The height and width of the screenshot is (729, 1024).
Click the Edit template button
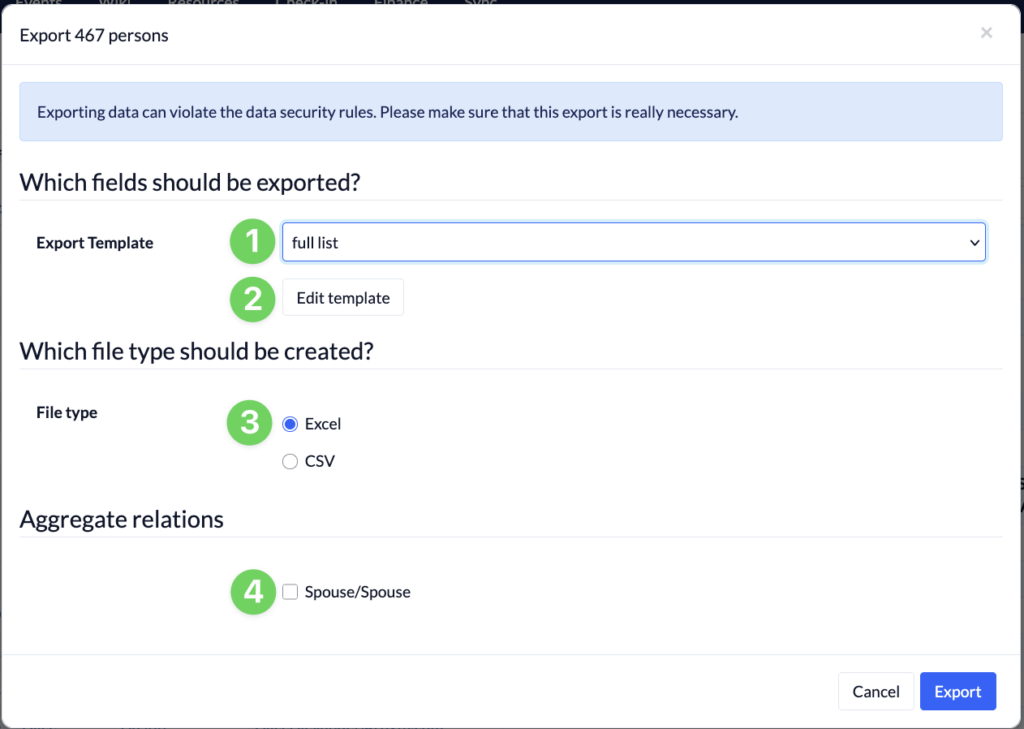click(343, 298)
